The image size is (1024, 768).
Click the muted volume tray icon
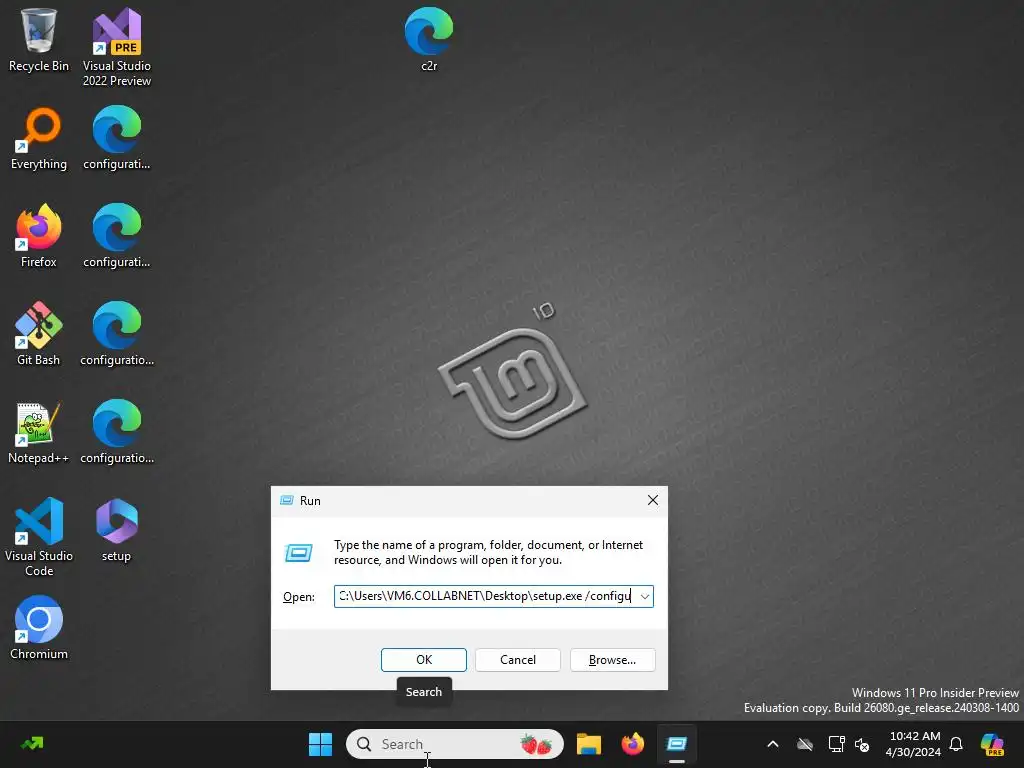pos(862,744)
